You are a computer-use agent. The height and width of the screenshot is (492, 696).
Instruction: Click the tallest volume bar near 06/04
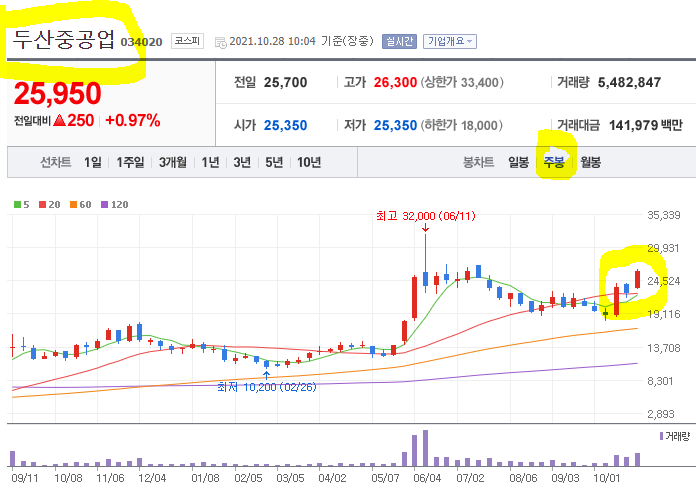pos(425,448)
